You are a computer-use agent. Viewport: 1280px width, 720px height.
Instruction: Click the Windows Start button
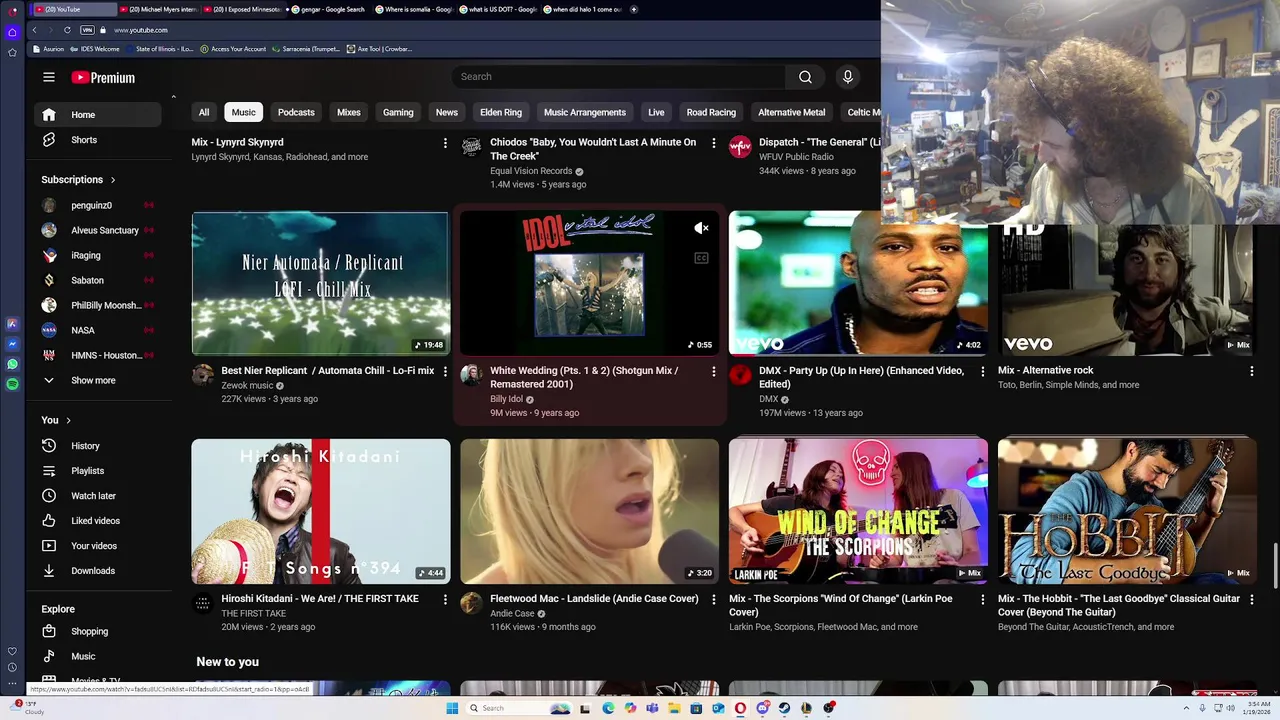coord(452,708)
